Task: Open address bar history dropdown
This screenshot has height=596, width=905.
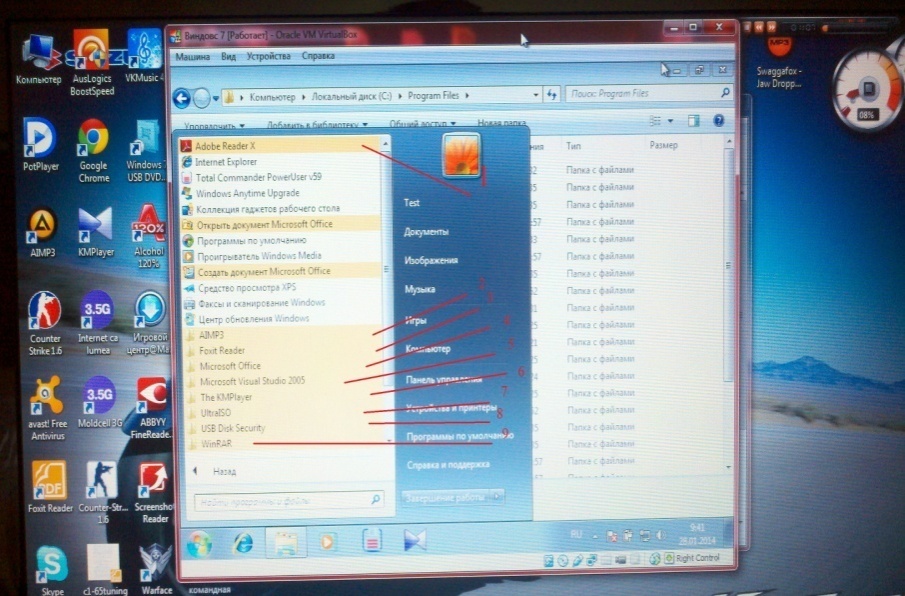Action: 536,94
